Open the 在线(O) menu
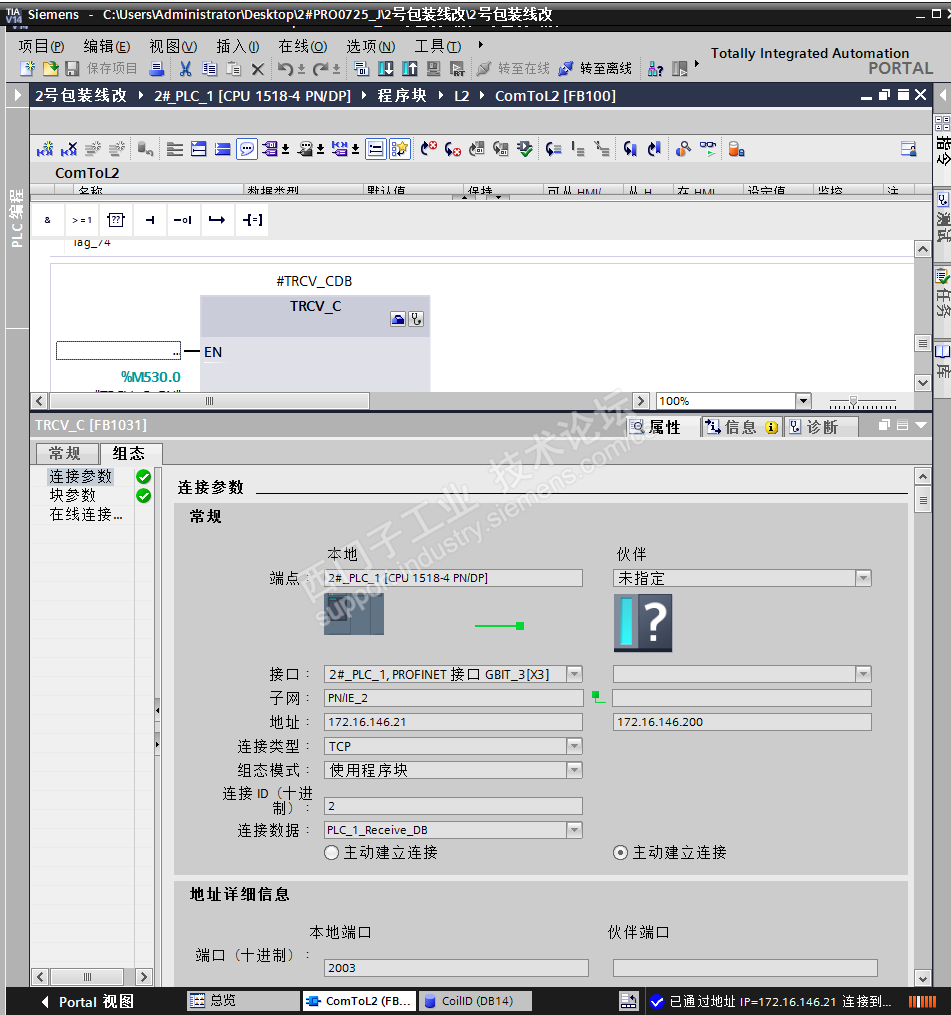Viewport: 951px width, 1015px height. click(x=302, y=46)
